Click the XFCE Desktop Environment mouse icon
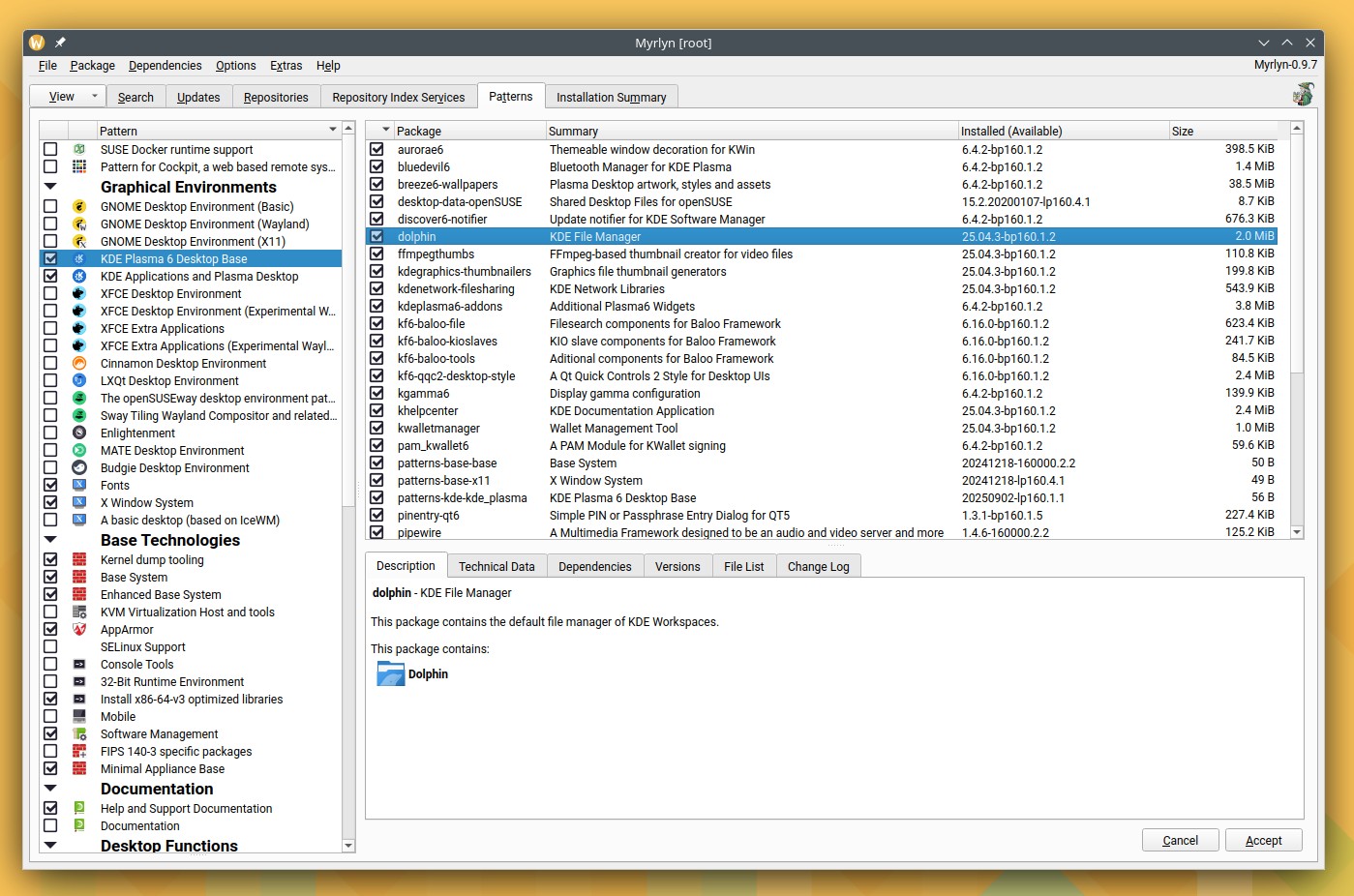The width and height of the screenshot is (1354, 896). pos(79,294)
